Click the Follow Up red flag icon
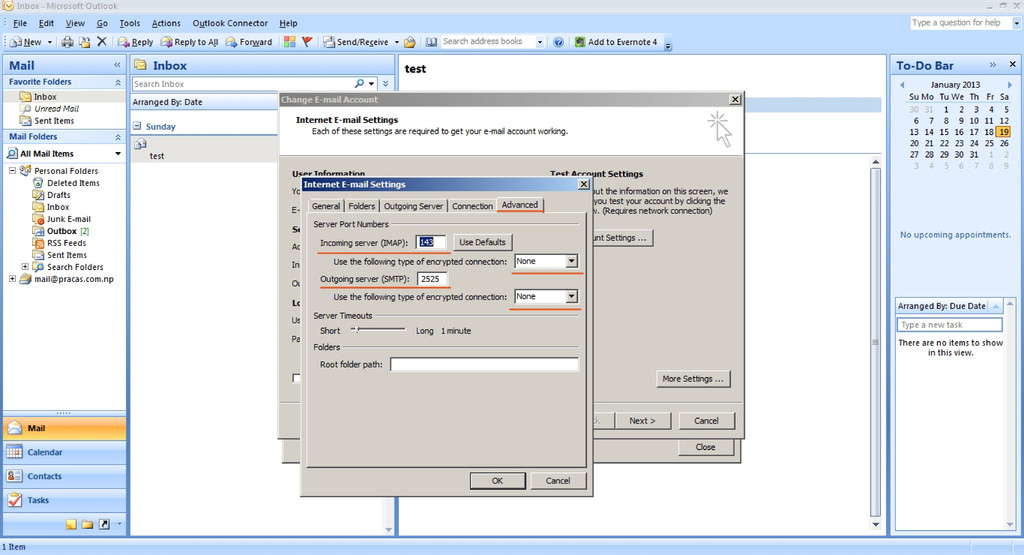Viewport: 1024px width, 555px height. (x=307, y=42)
